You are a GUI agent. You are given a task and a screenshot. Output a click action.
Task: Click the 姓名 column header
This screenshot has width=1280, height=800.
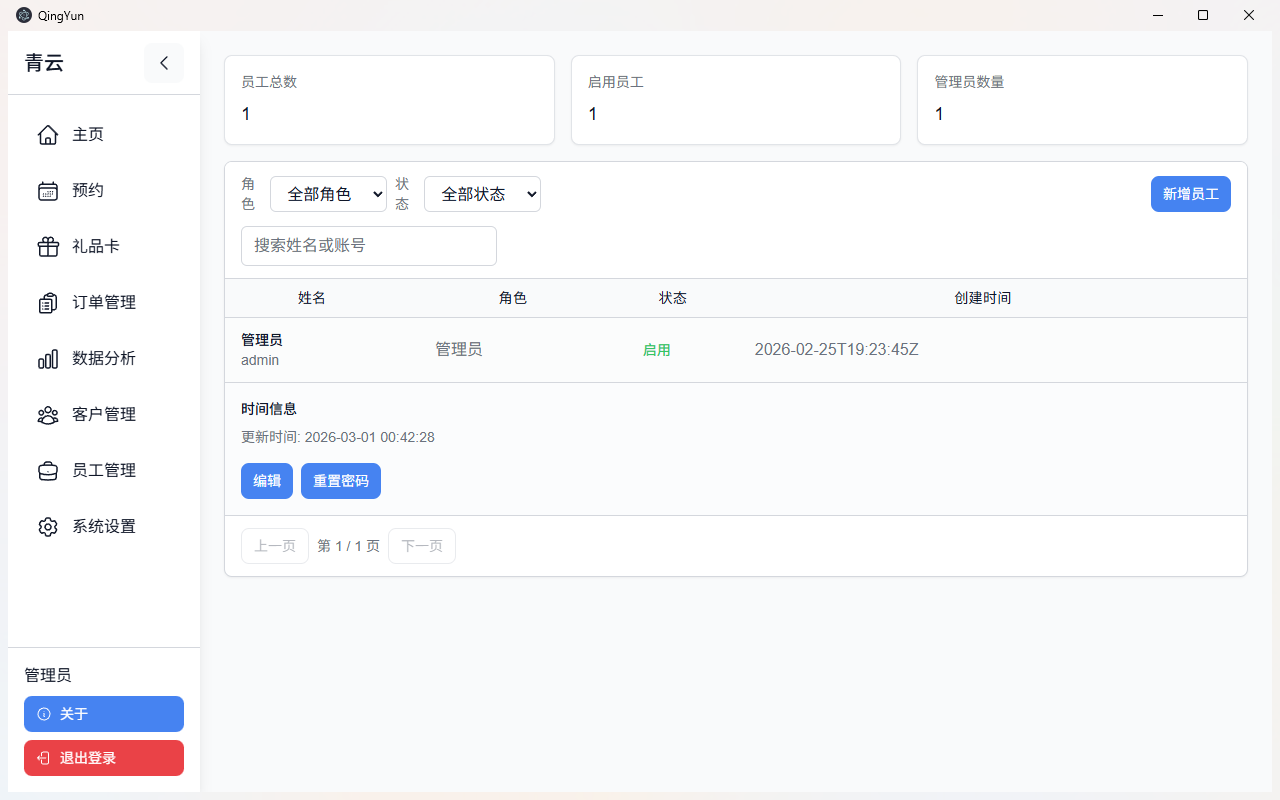[312, 298]
